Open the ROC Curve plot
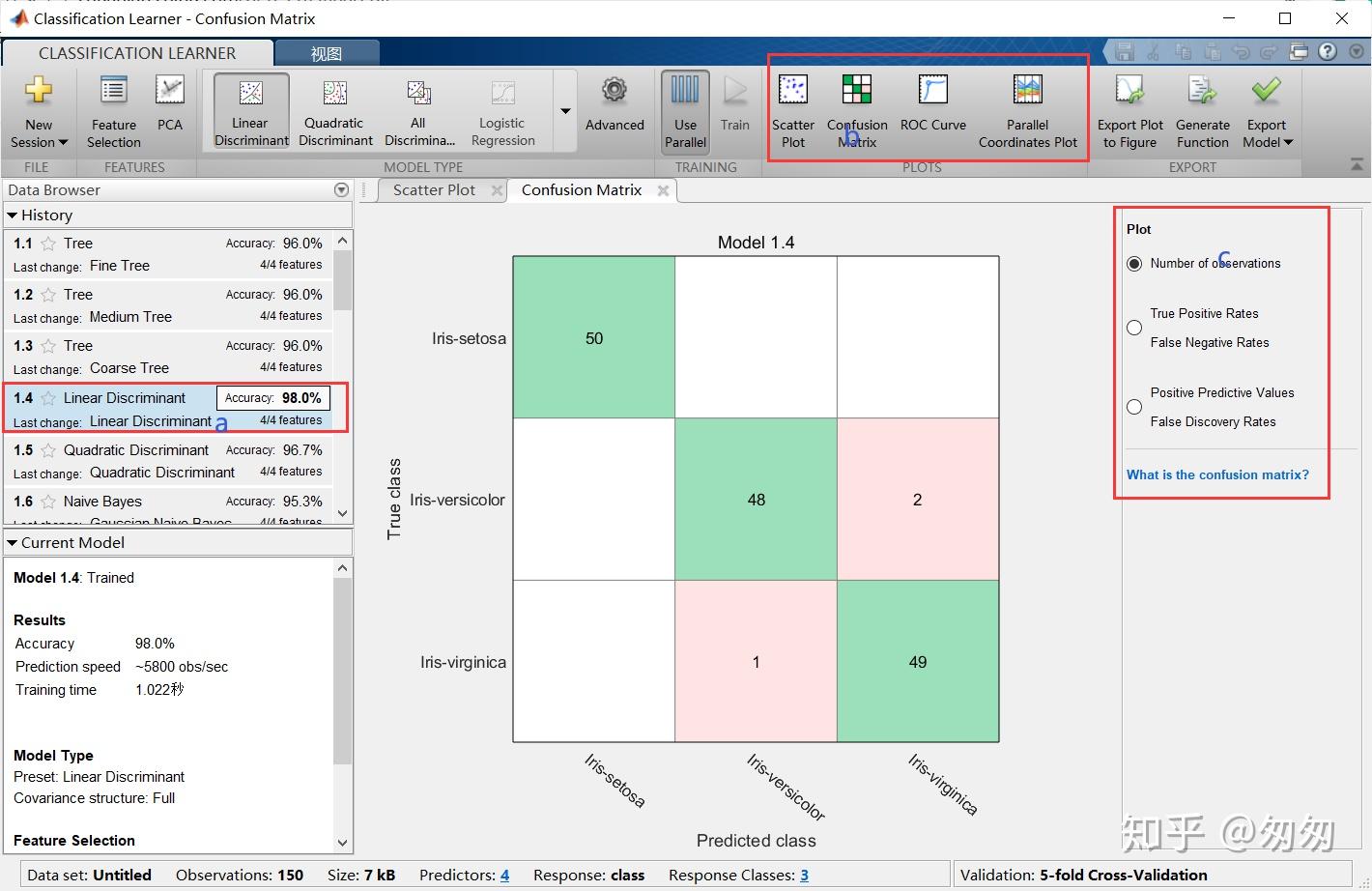Image resolution: width=1372 pixels, height=891 pixels. pyautogui.click(x=931, y=109)
